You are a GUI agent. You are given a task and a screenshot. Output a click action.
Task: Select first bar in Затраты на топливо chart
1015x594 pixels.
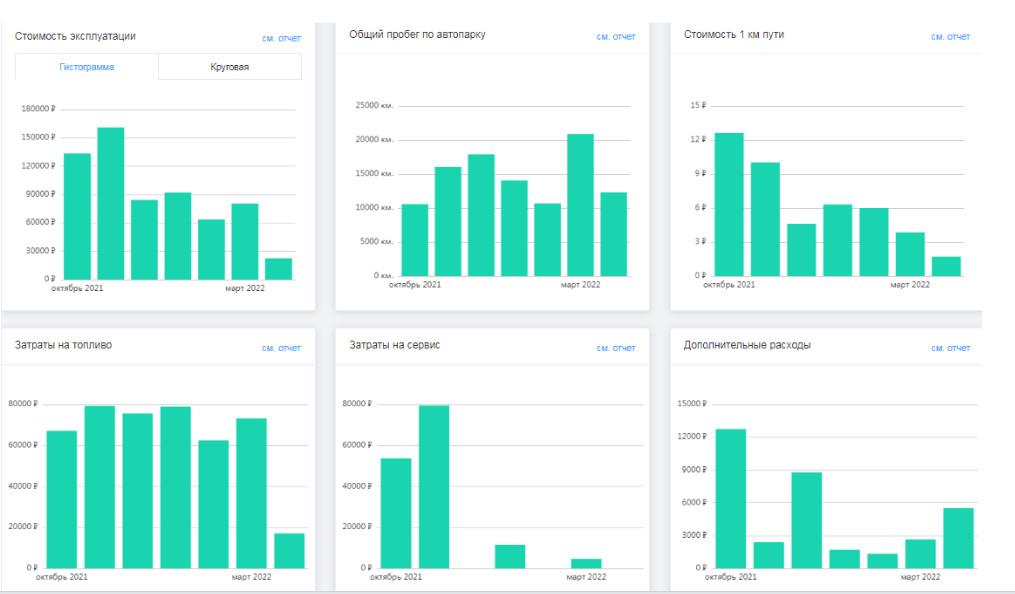(61, 500)
